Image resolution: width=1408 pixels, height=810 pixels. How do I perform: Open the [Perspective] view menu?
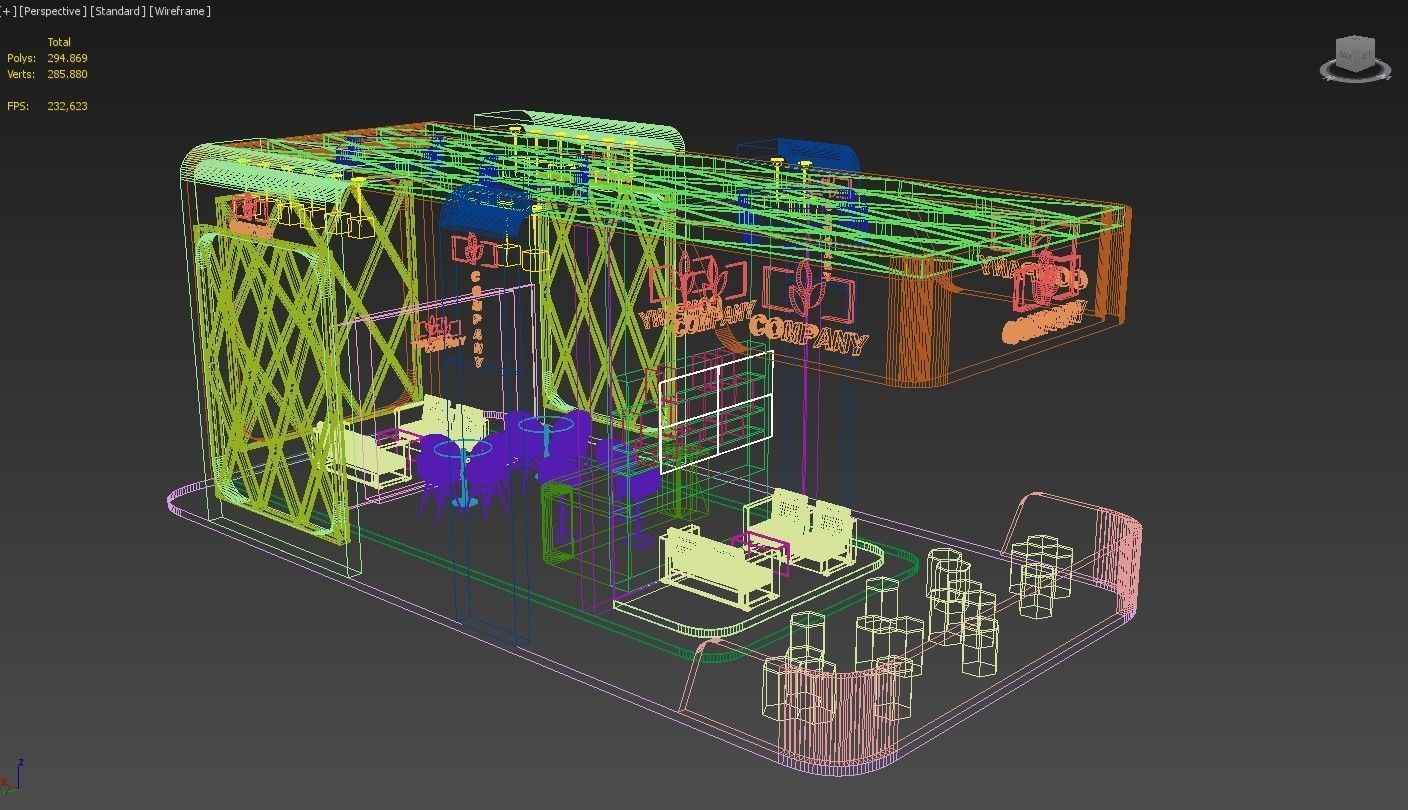[52, 11]
